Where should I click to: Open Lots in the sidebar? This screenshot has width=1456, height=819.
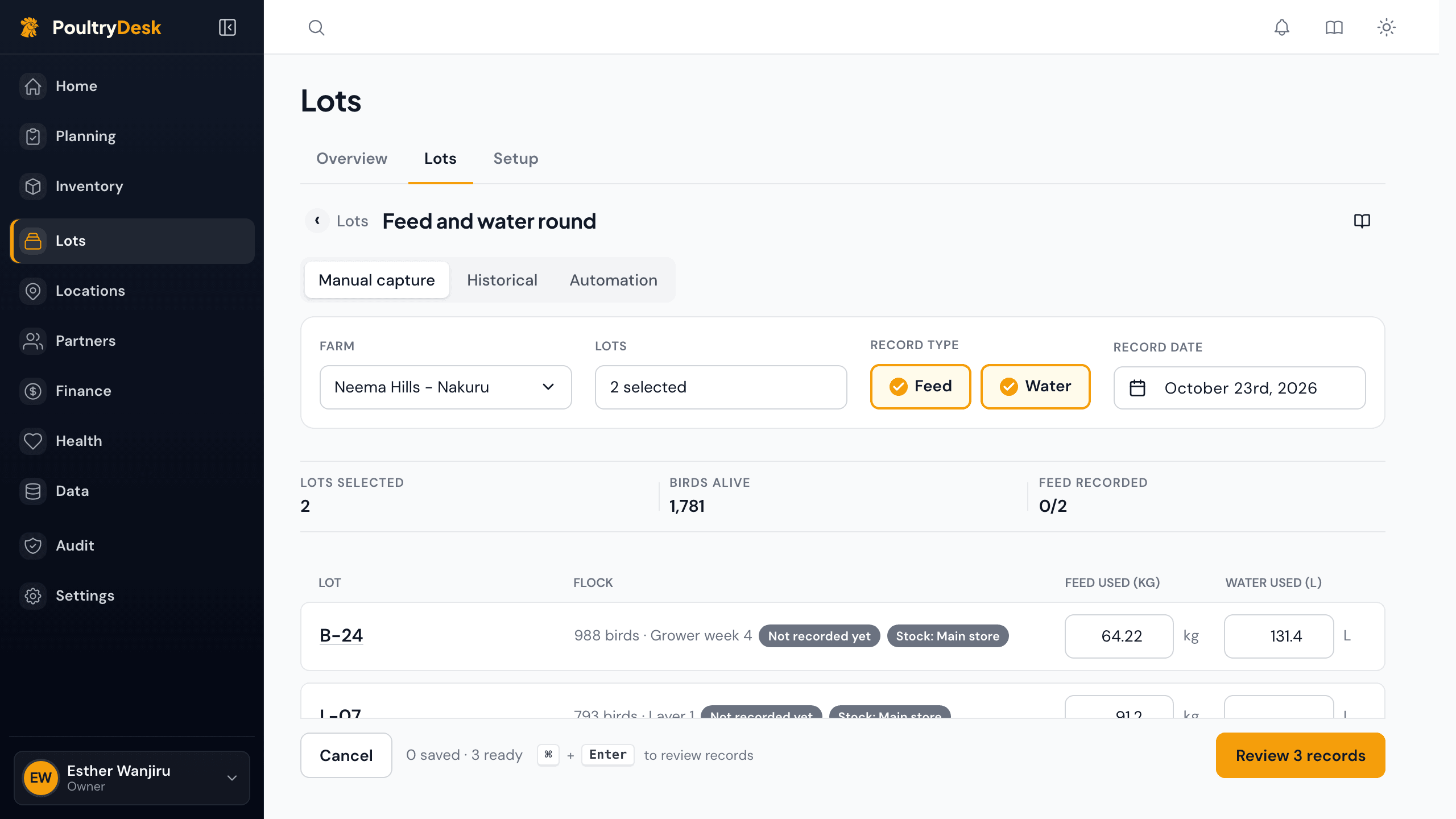(132, 241)
